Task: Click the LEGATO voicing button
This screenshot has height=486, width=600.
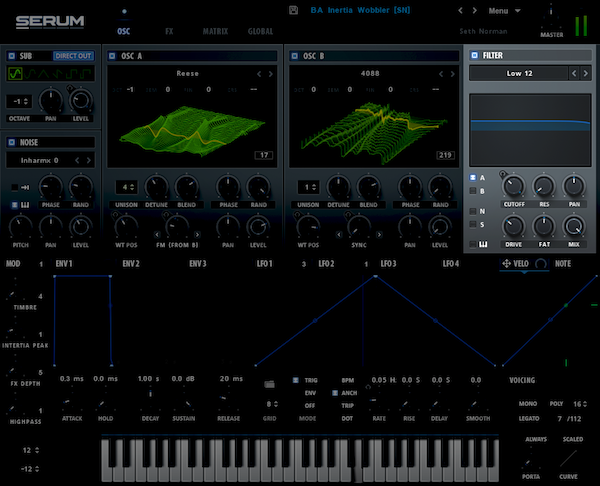Action: [x=529, y=419]
